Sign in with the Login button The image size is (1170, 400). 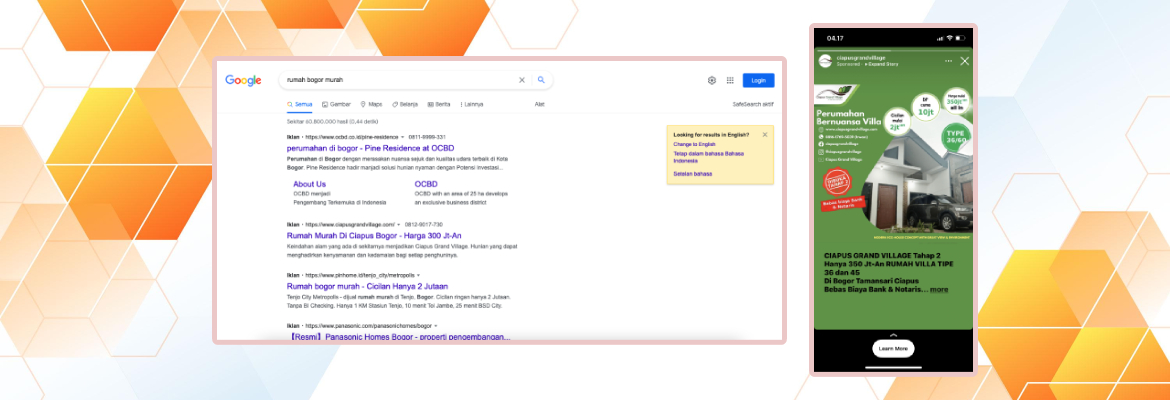758,81
